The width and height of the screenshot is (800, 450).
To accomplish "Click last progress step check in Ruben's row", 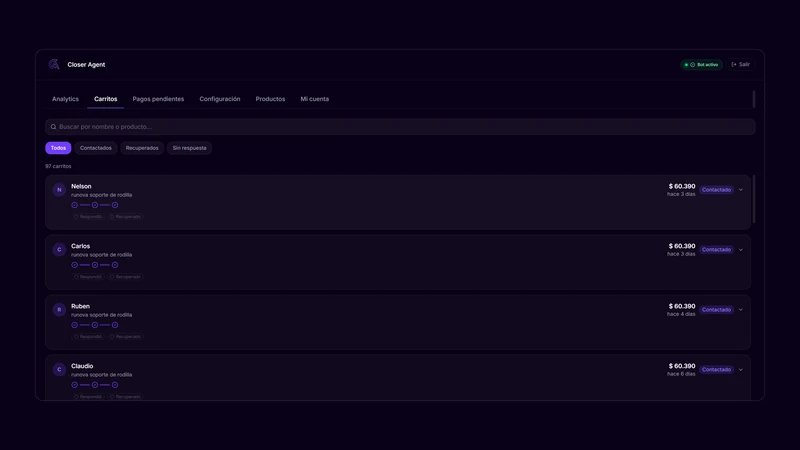I will [x=115, y=325].
